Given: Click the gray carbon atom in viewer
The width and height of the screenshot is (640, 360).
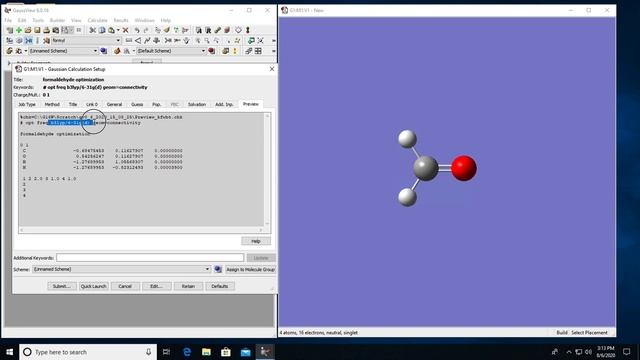Looking at the screenshot, I should pos(426,168).
